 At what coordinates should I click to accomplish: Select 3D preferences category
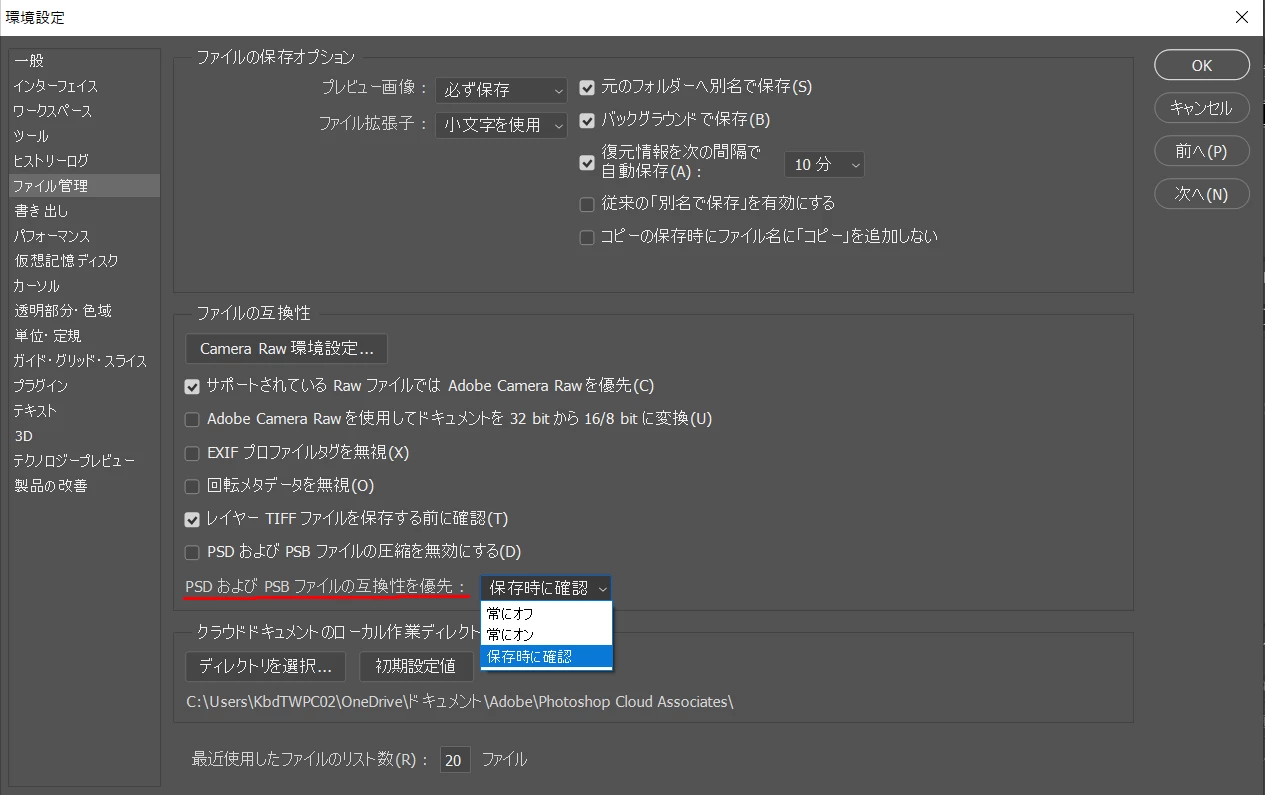tap(84, 436)
